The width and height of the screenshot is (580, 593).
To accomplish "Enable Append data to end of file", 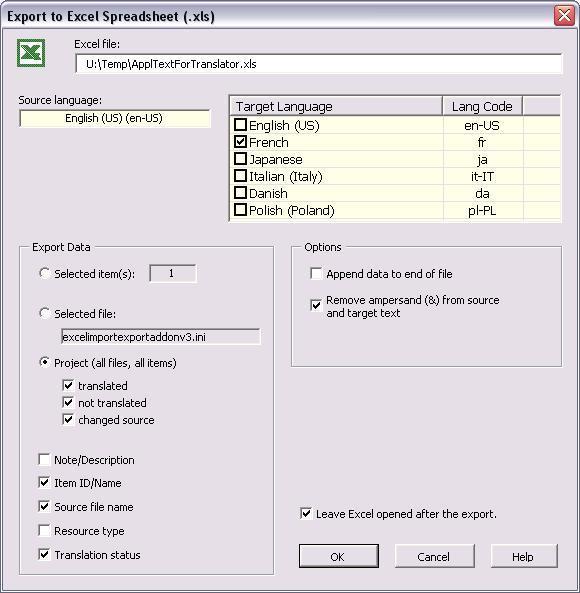I will point(316,273).
